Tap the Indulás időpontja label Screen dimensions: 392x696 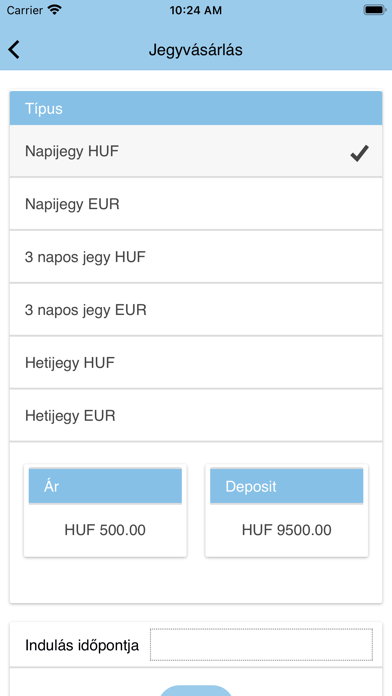point(82,645)
